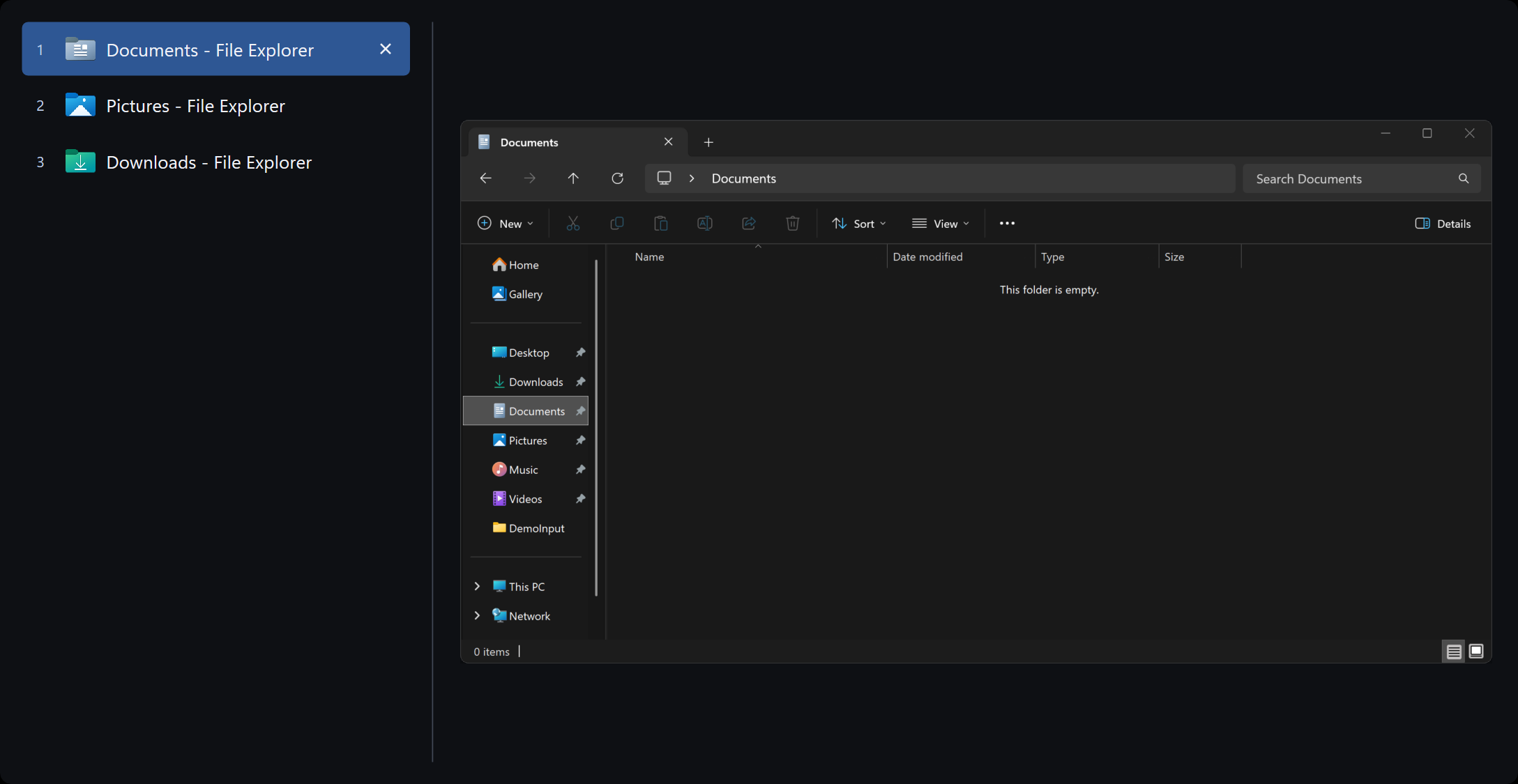Open Gallery in navigation pane
1518x784 pixels.
click(526, 294)
